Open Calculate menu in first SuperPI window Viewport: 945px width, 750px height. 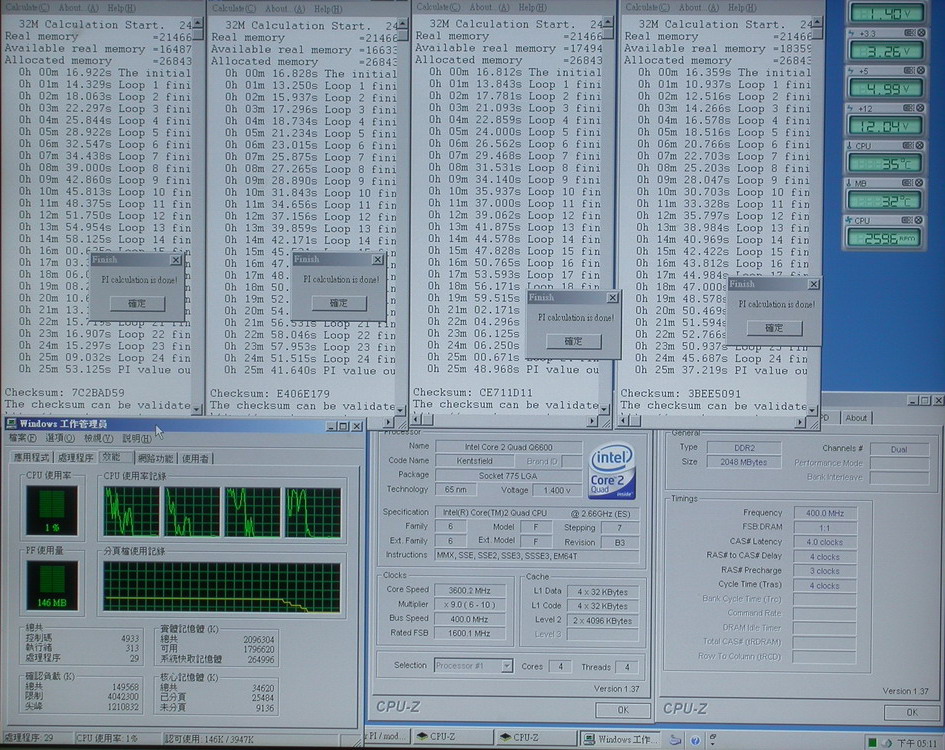(x=27, y=7)
